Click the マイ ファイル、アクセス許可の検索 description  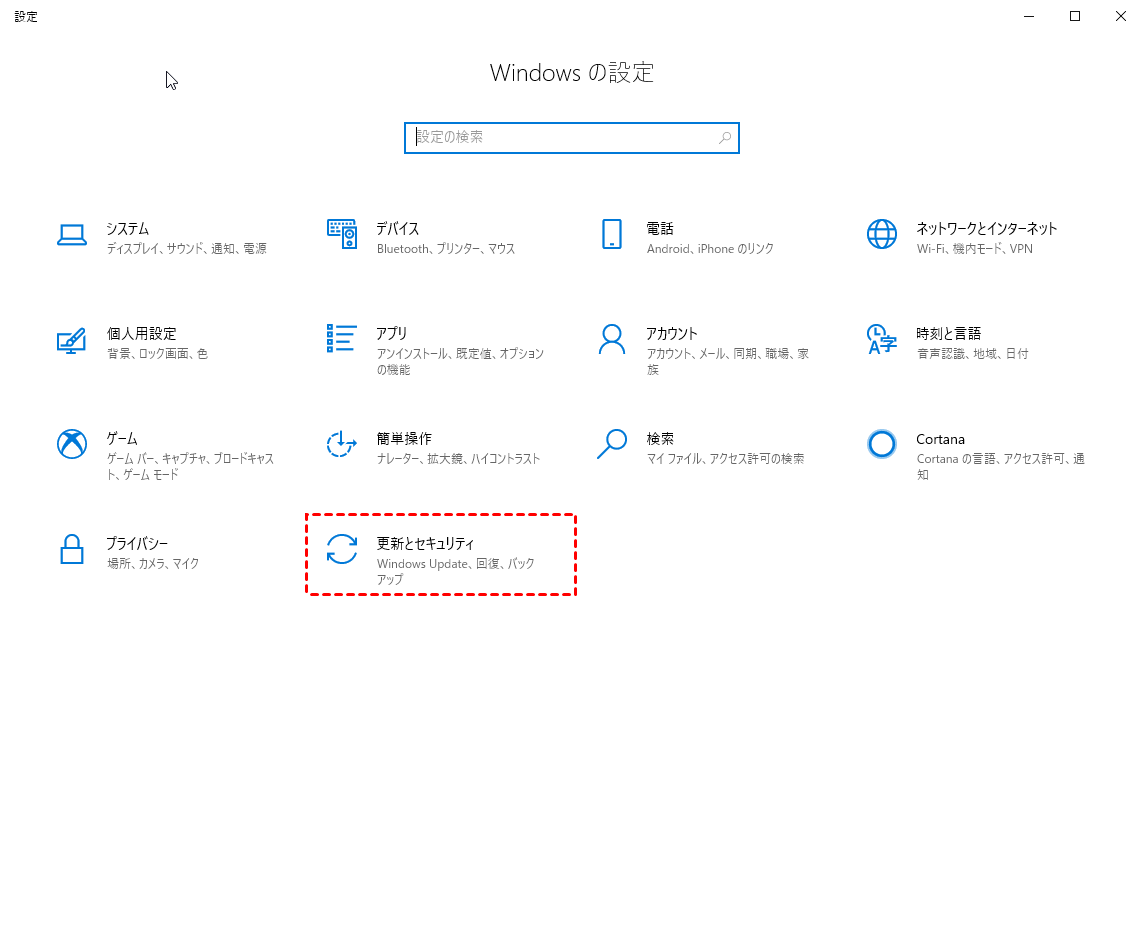pyautogui.click(x=725, y=459)
